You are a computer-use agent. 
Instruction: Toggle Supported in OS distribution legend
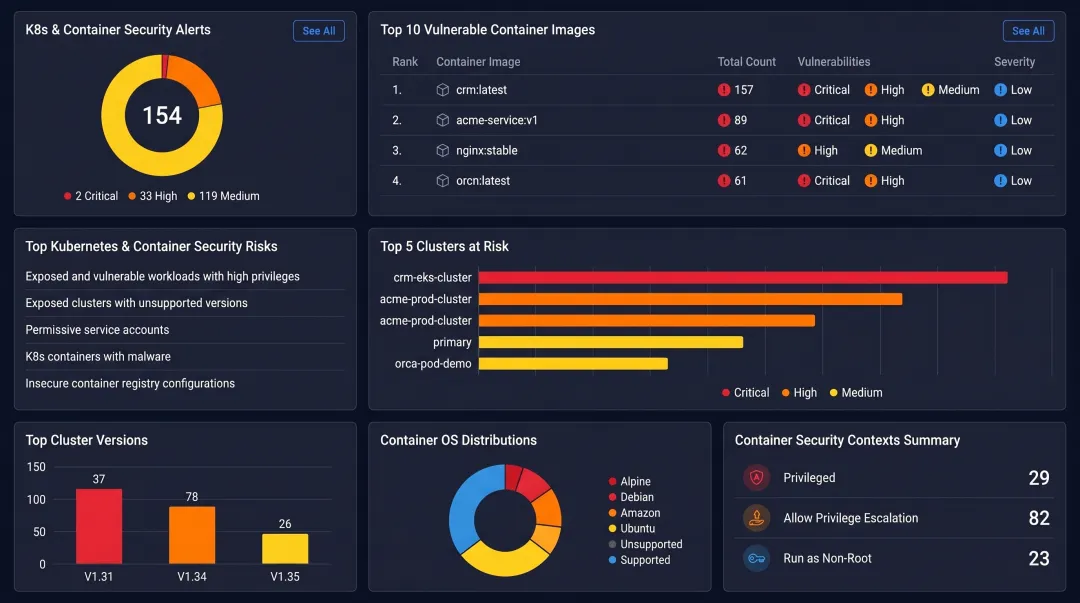tap(639, 560)
